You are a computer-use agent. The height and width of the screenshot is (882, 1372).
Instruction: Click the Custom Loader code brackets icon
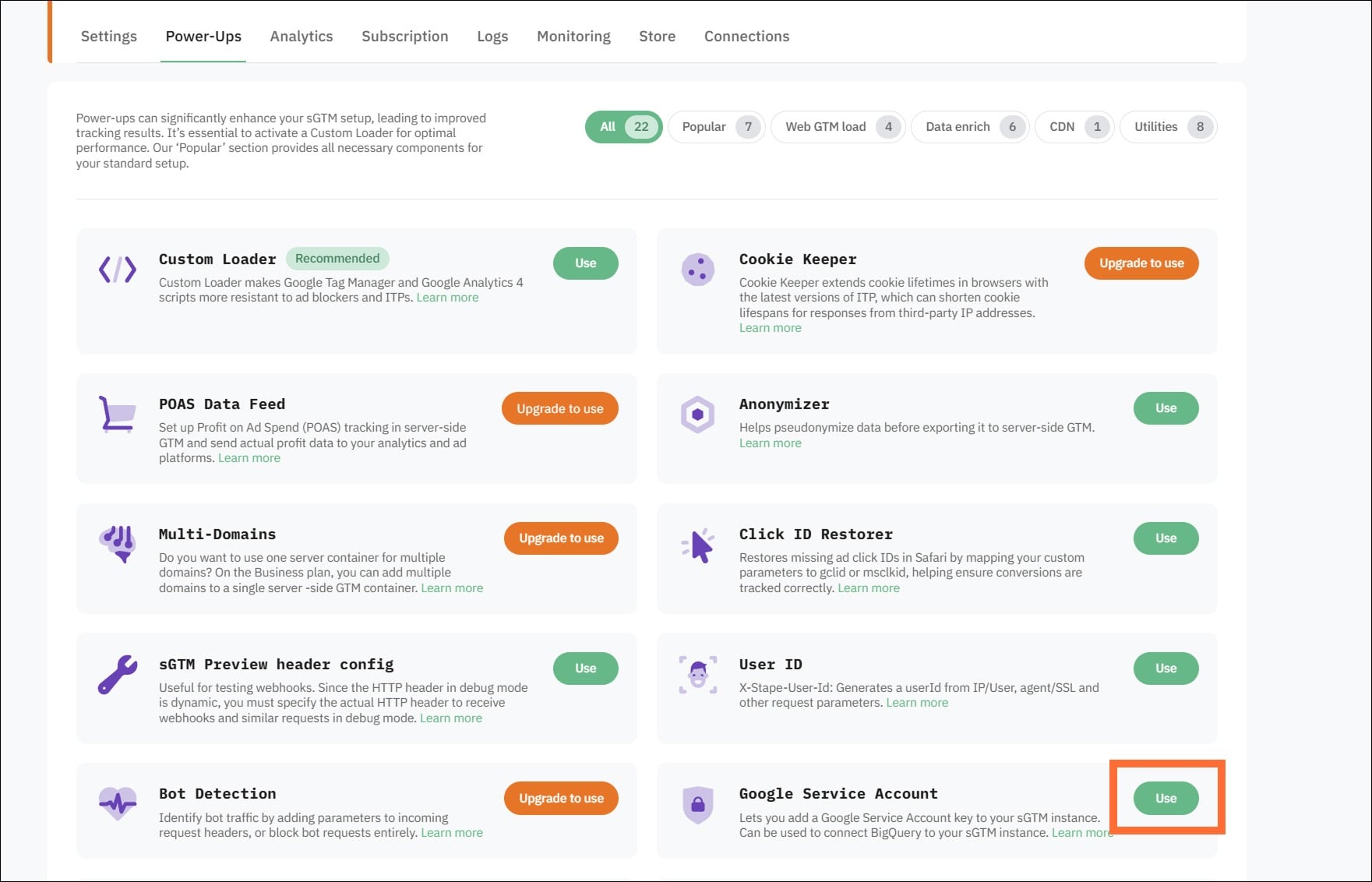(x=118, y=270)
